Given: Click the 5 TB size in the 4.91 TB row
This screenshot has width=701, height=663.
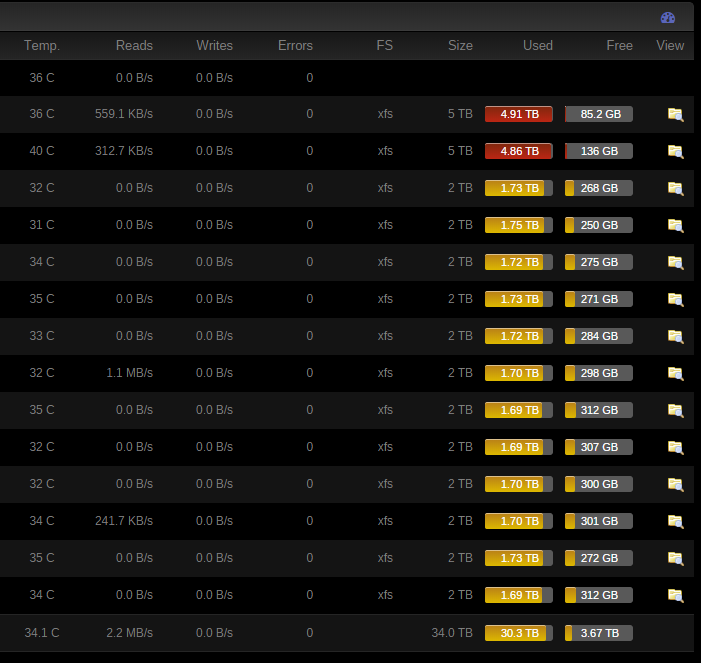Looking at the screenshot, I should pyautogui.click(x=460, y=114).
